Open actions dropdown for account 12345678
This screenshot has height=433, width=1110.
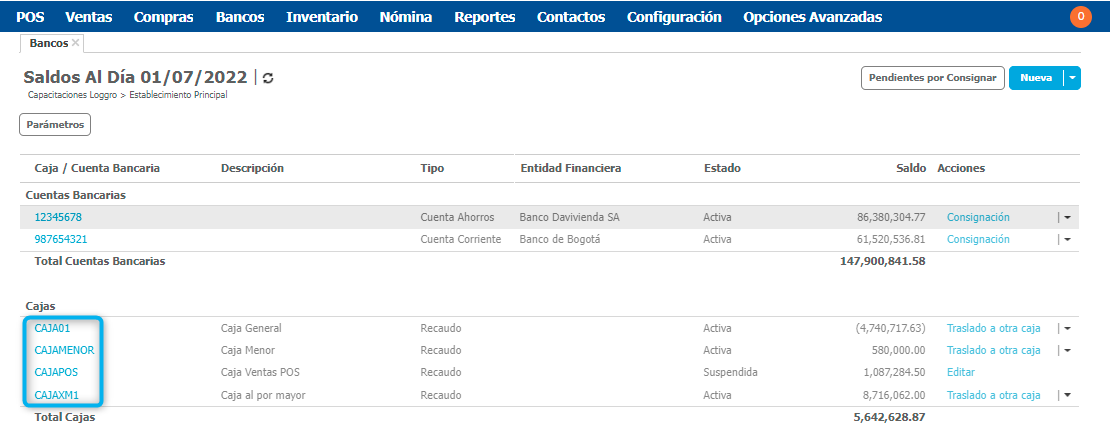tap(1067, 217)
